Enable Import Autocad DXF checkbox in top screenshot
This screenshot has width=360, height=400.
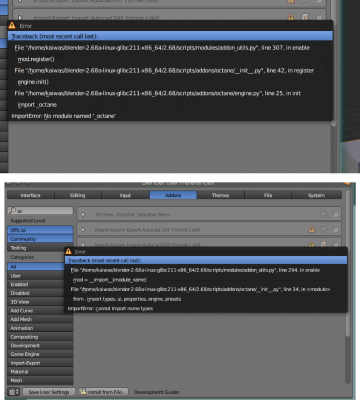coord(319,17)
